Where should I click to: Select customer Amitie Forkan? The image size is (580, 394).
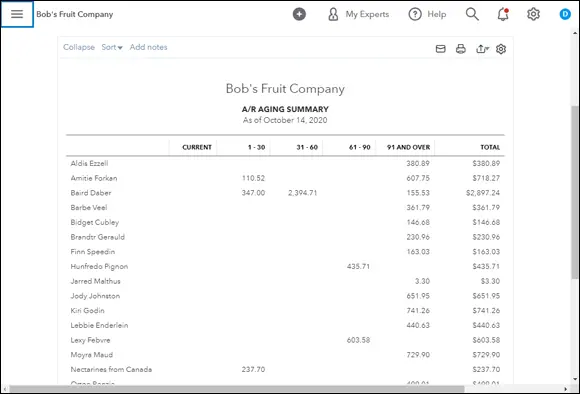pos(94,178)
